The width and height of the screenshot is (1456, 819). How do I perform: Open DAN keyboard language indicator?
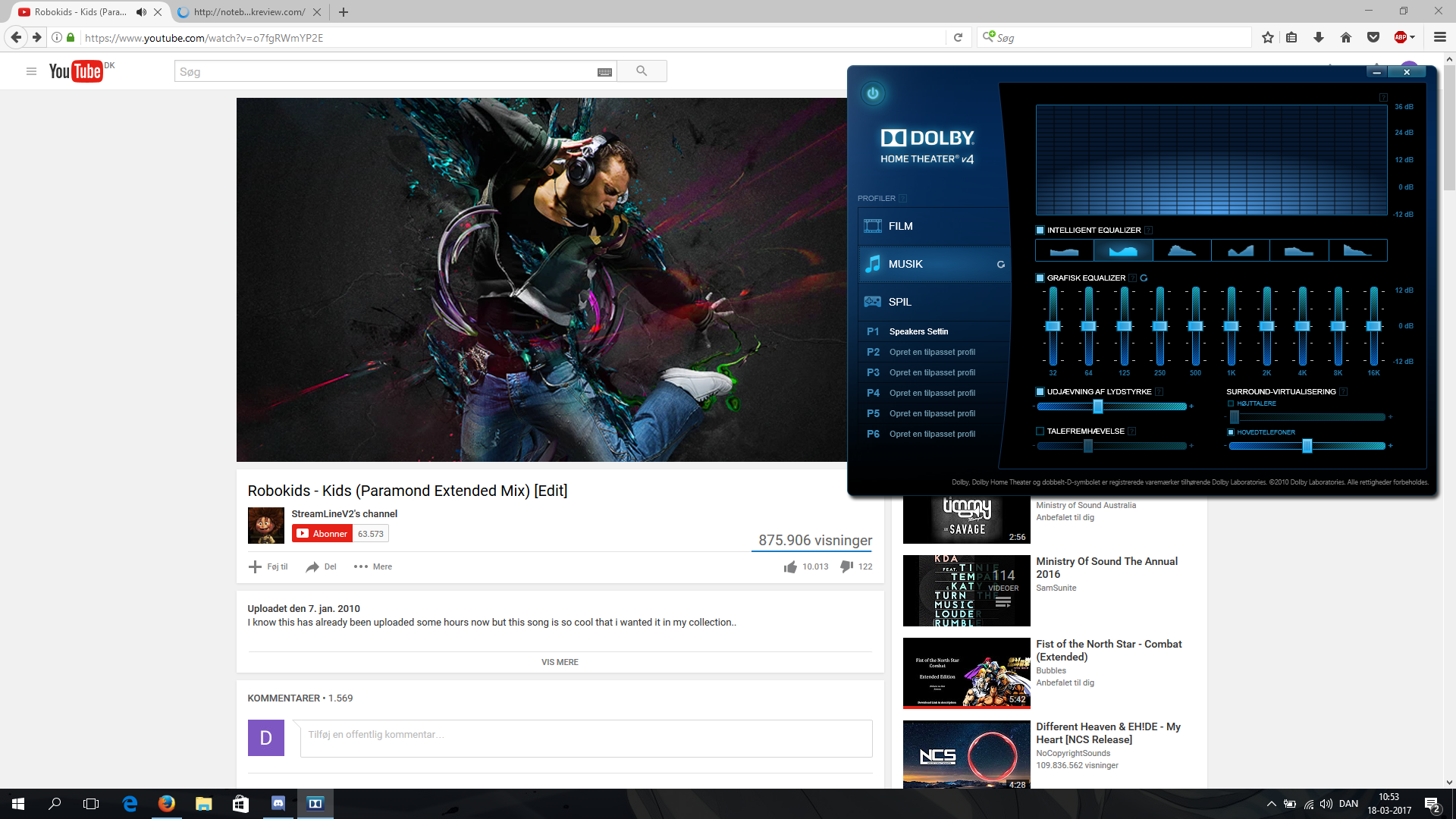tap(1348, 804)
